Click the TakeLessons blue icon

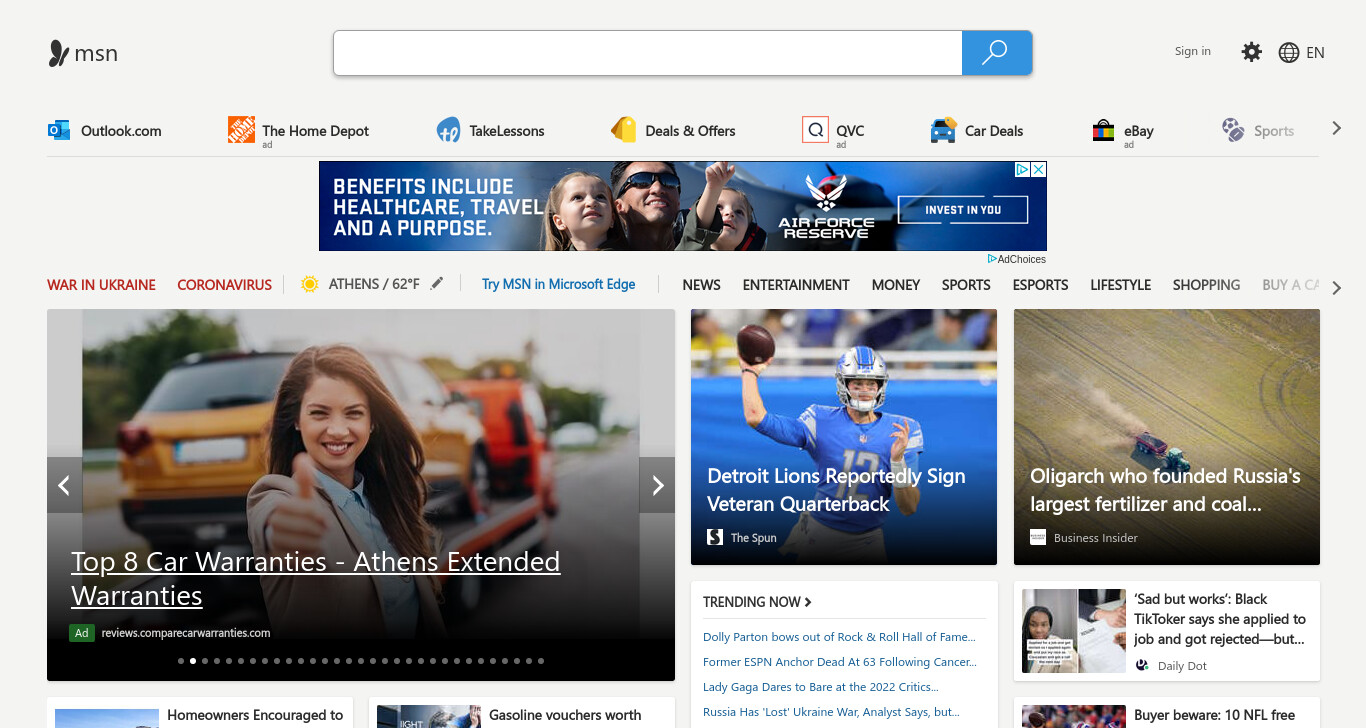[x=448, y=131]
